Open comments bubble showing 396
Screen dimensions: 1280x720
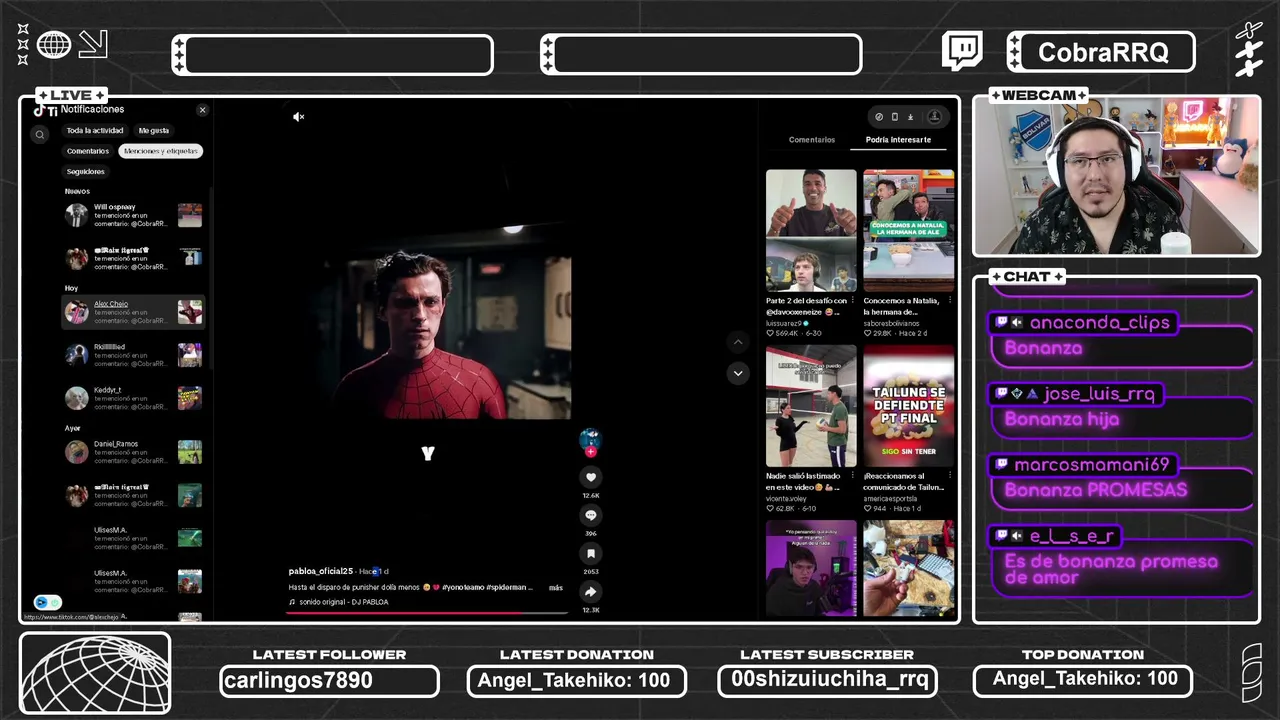point(591,515)
